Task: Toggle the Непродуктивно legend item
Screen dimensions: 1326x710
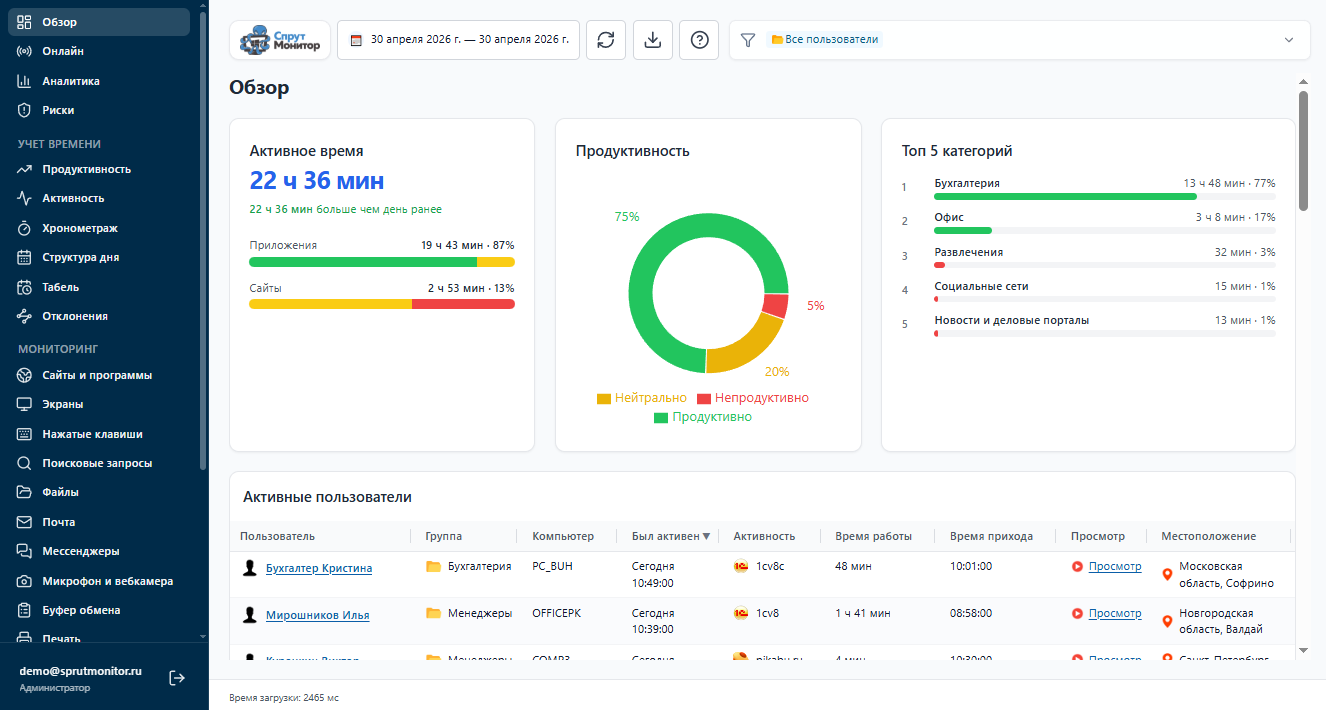Action: pyautogui.click(x=752, y=398)
